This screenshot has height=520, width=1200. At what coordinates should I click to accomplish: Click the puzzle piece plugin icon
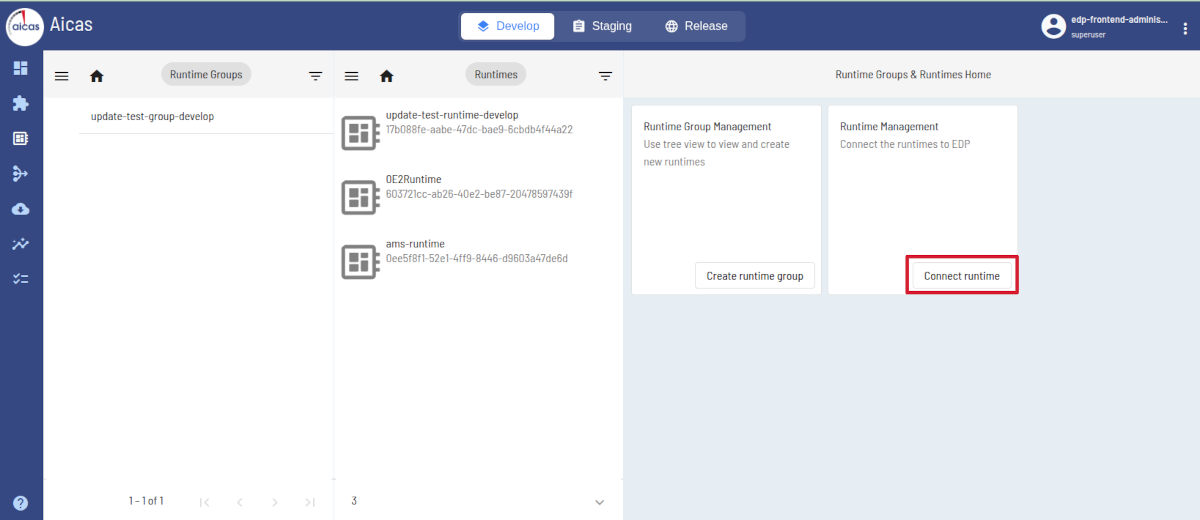pos(20,103)
